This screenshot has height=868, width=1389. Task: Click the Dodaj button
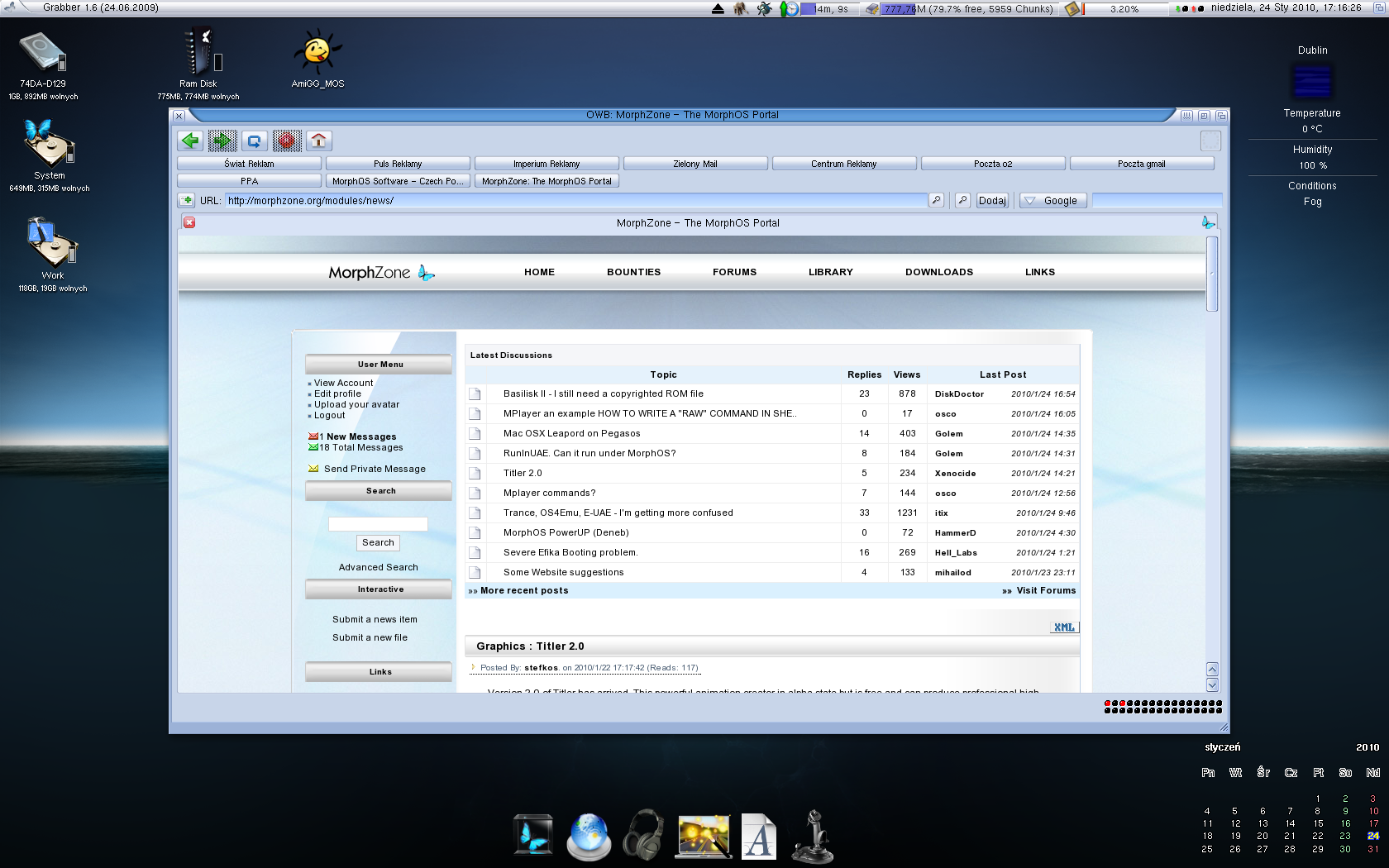click(992, 200)
